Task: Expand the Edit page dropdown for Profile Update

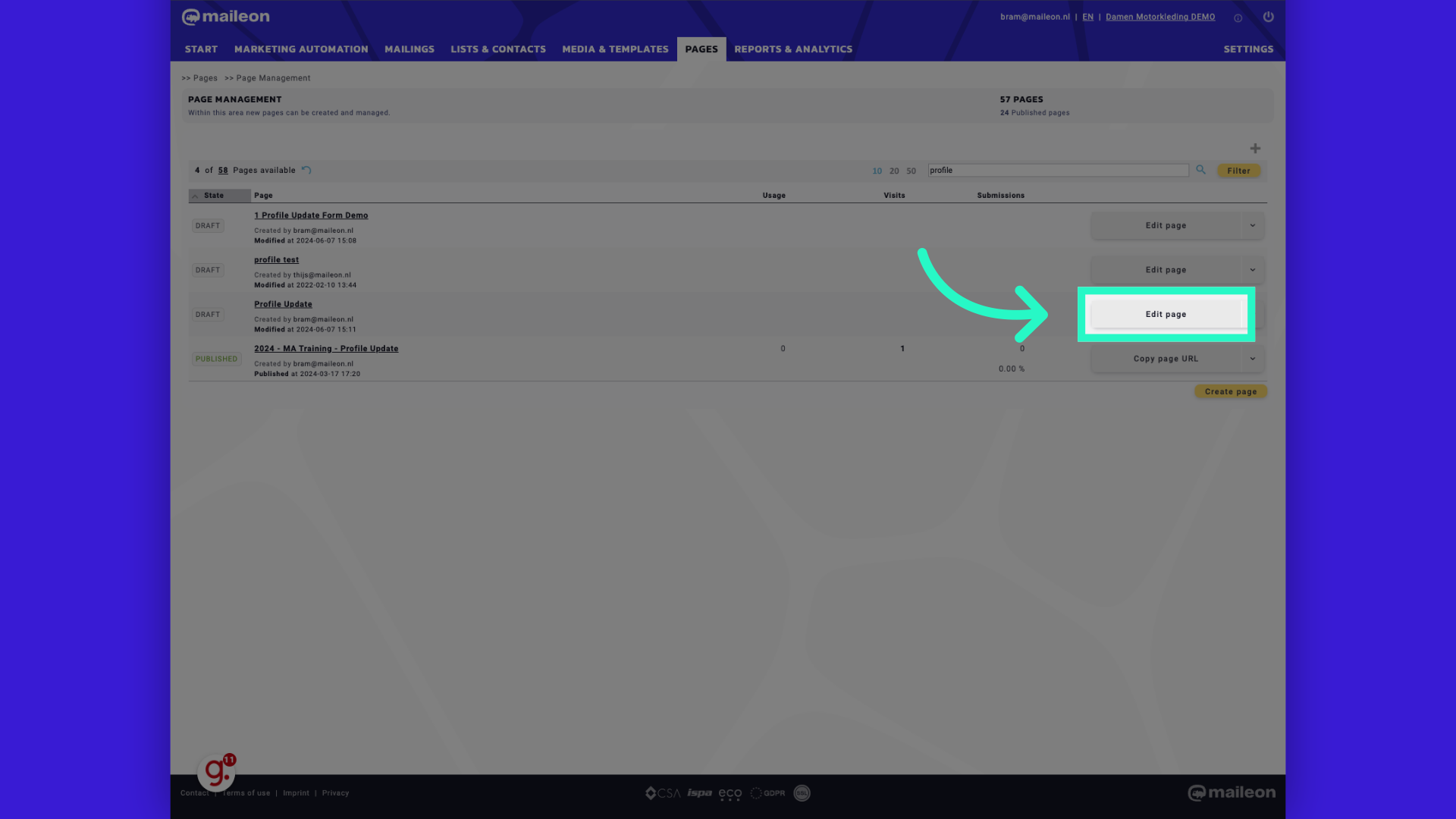Action: (x=1253, y=314)
